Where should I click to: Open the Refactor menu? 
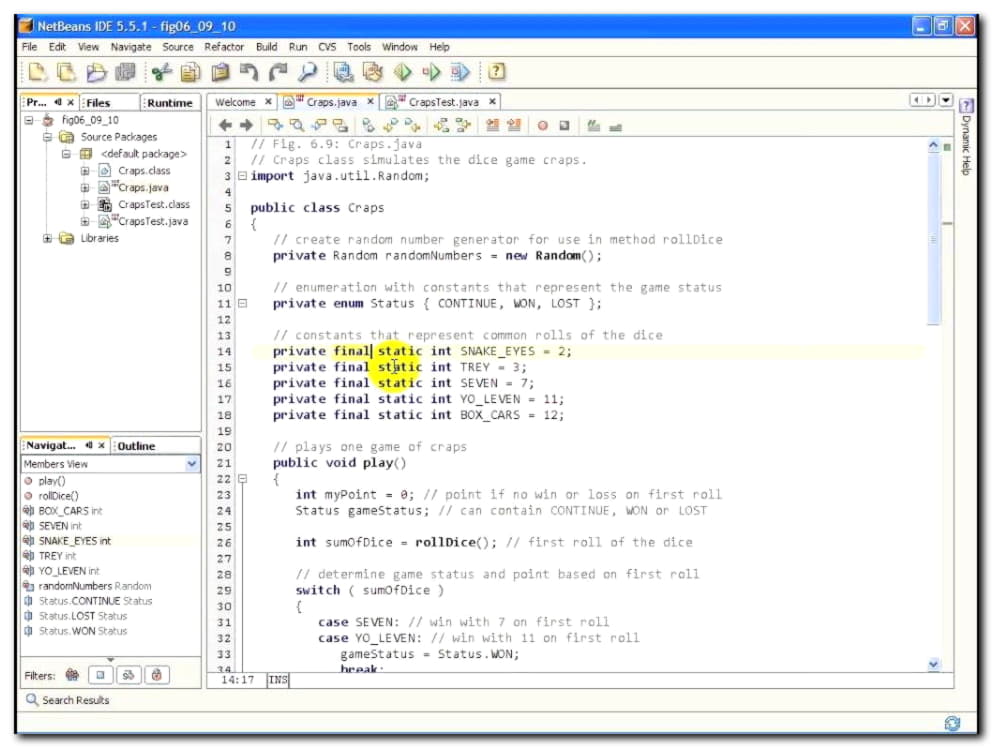tap(224, 47)
